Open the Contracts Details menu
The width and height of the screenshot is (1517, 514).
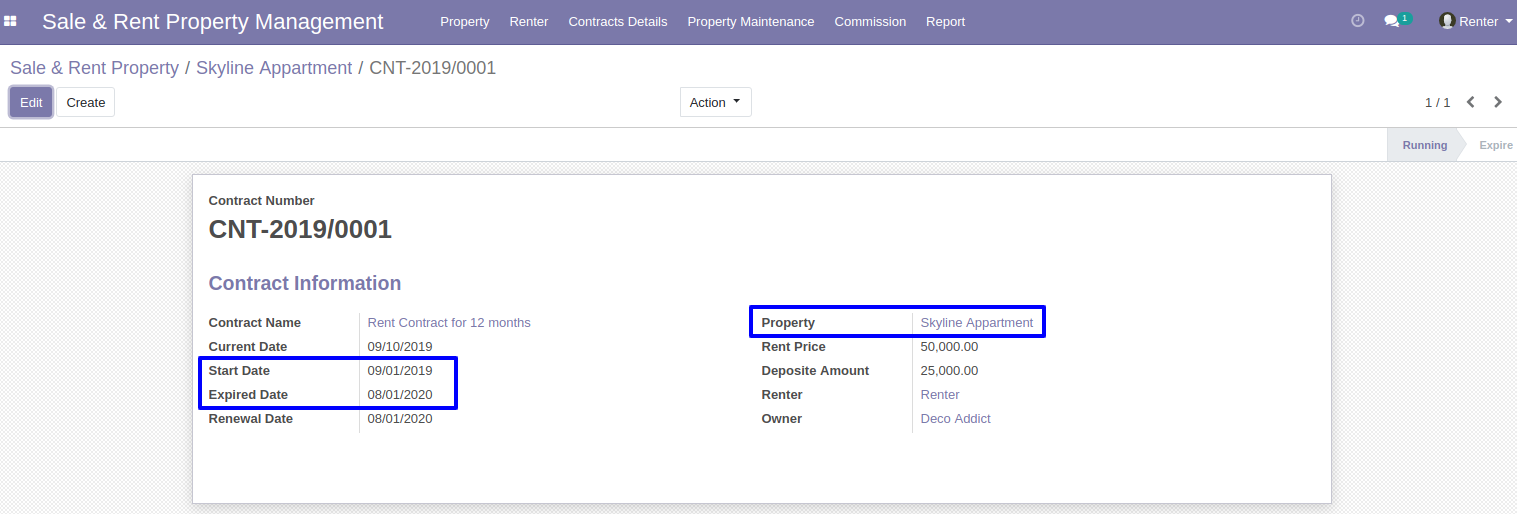click(618, 21)
